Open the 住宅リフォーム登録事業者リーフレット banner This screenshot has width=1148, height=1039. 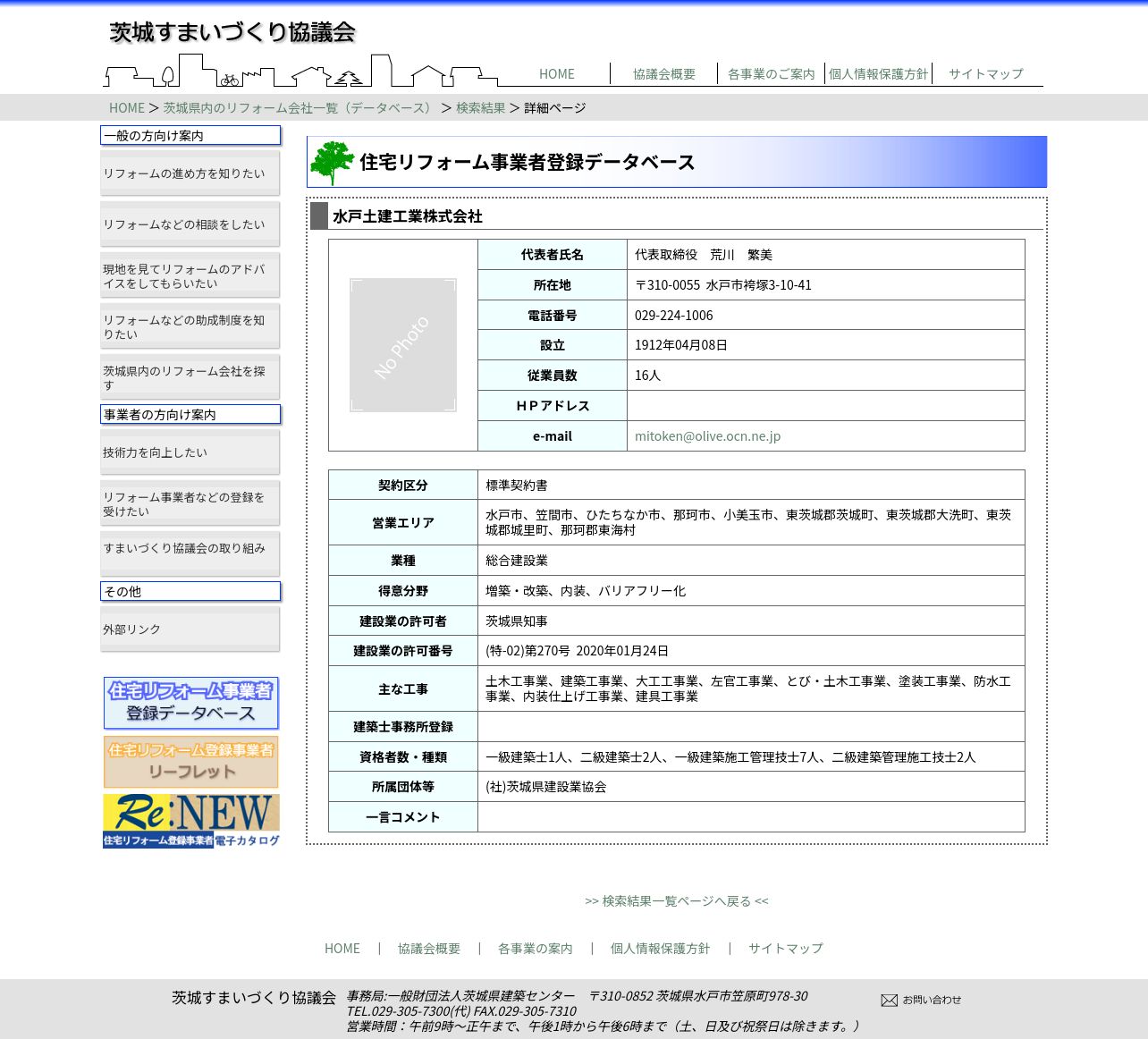(191, 762)
